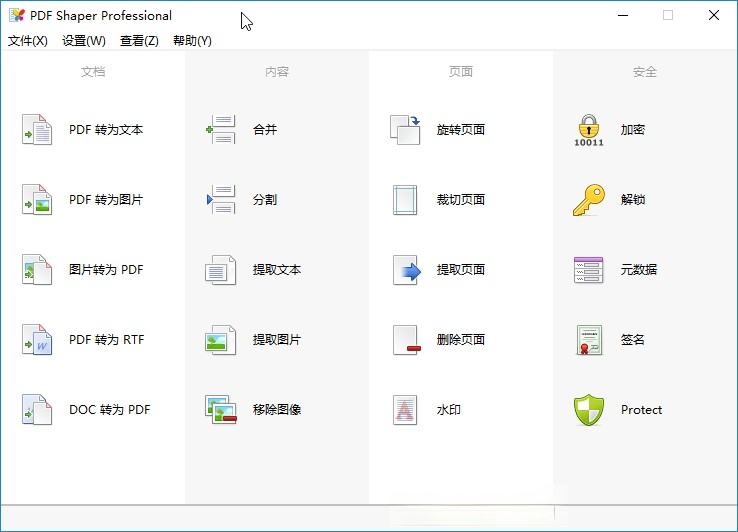Click the 提取文本 icon
This screenshot has height=532, width=738.
point(220,270)
